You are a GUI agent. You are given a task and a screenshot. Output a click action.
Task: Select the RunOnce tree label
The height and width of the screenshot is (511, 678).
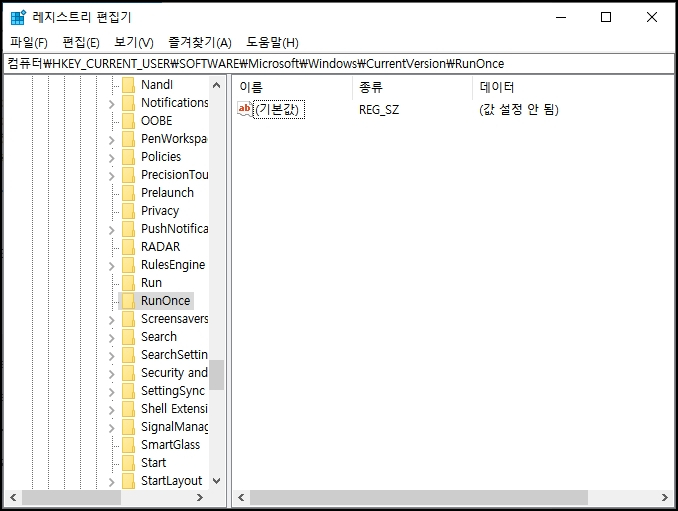click(166, 301)
